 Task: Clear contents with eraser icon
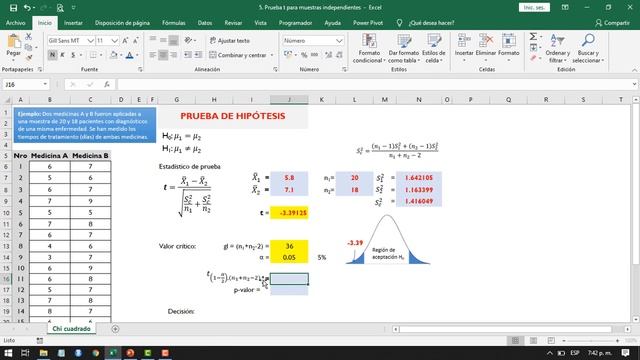tap(533, 58)
